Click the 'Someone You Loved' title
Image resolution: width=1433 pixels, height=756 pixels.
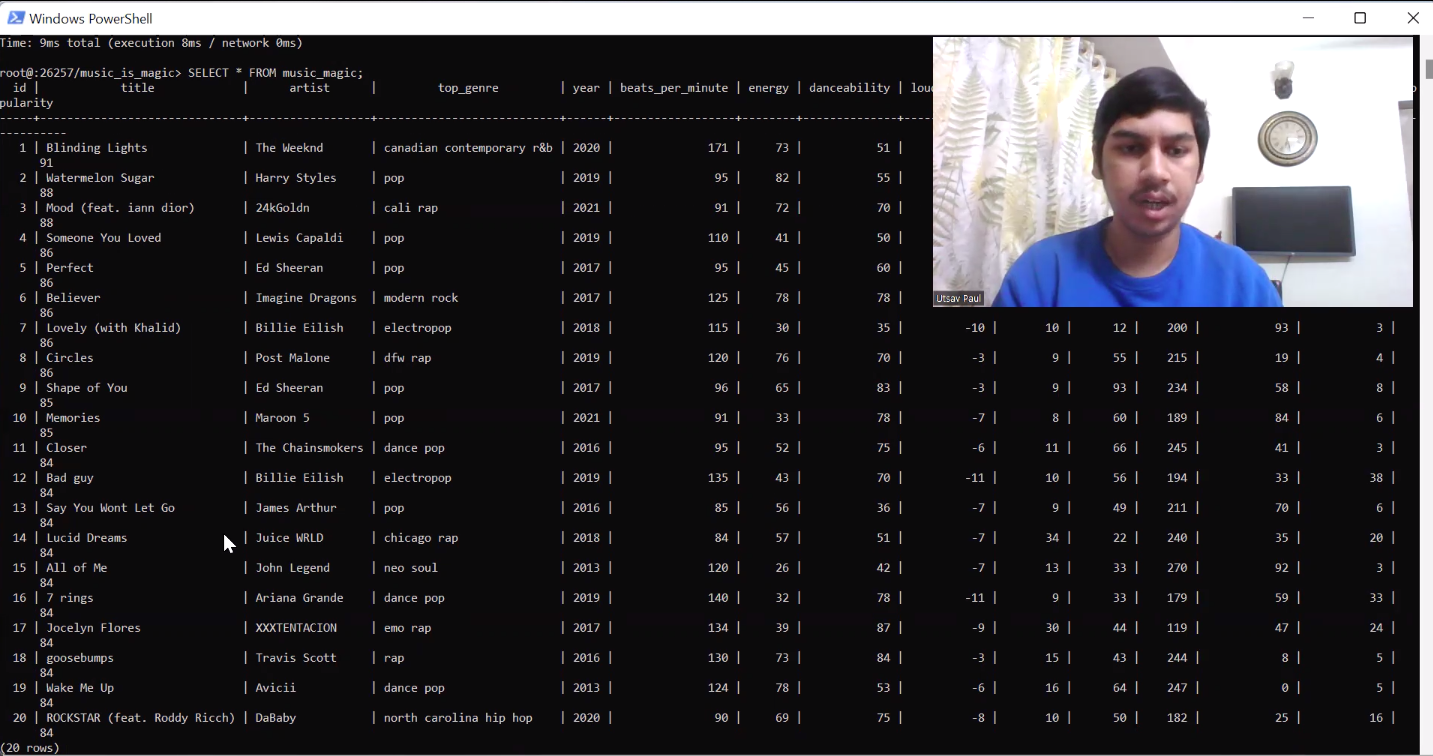tap(103, 238)
